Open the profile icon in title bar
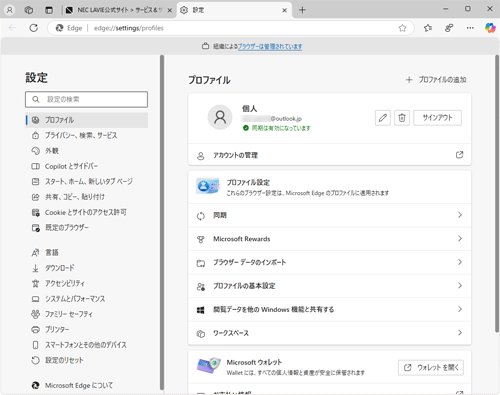 coord(10,10)
